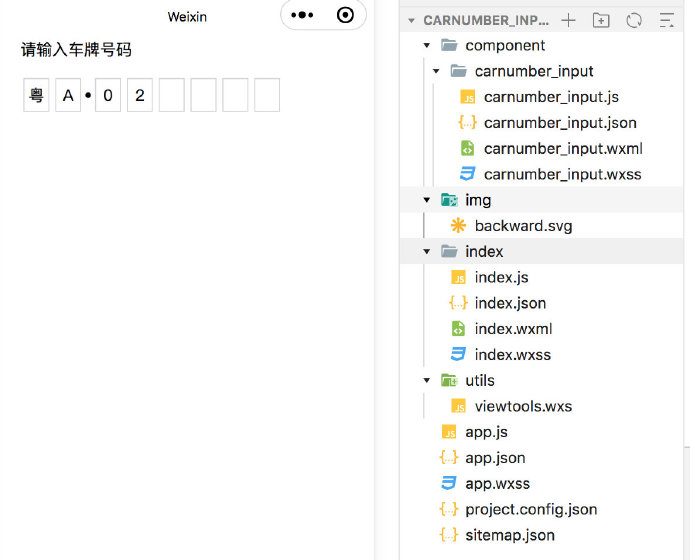
Task: Click the first empty plate digit box
Action: (x=172, y=95)
